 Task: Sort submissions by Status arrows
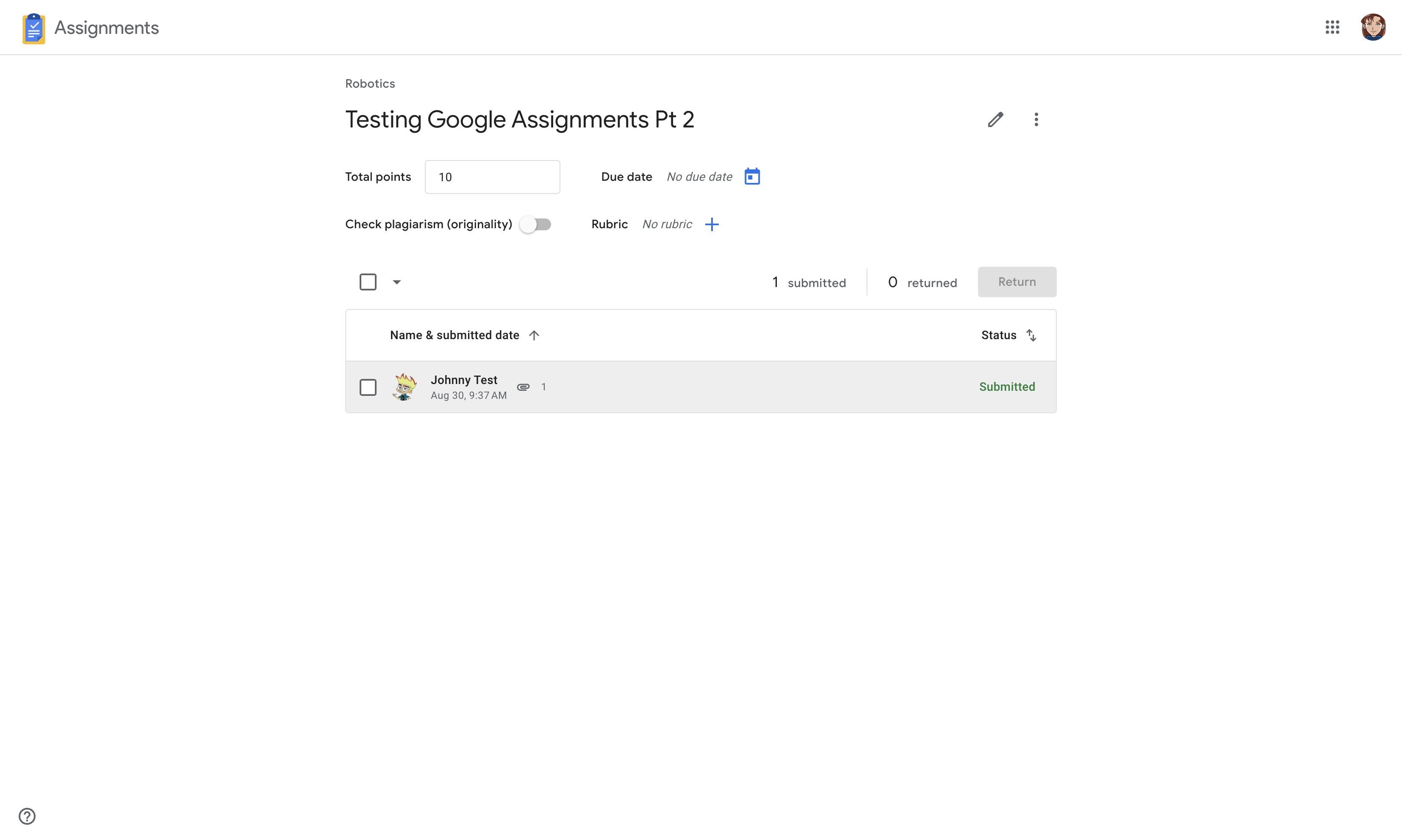tap(1031, 335)
